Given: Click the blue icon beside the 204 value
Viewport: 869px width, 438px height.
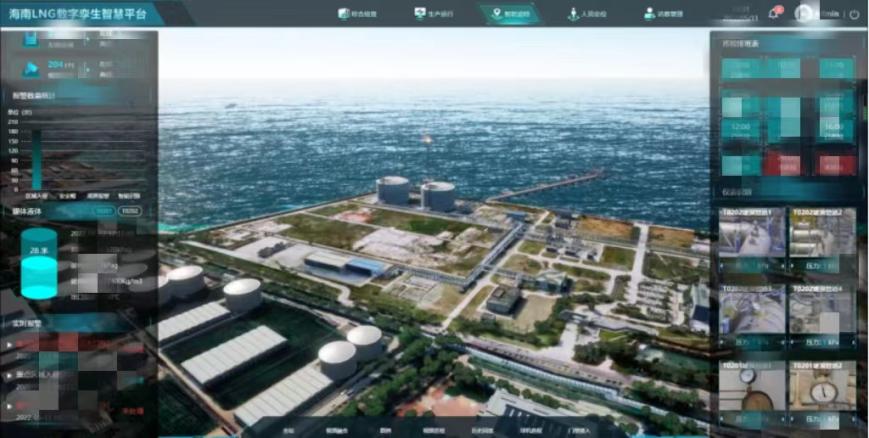Looking at the screenshot, I should (x=31, y=69).
